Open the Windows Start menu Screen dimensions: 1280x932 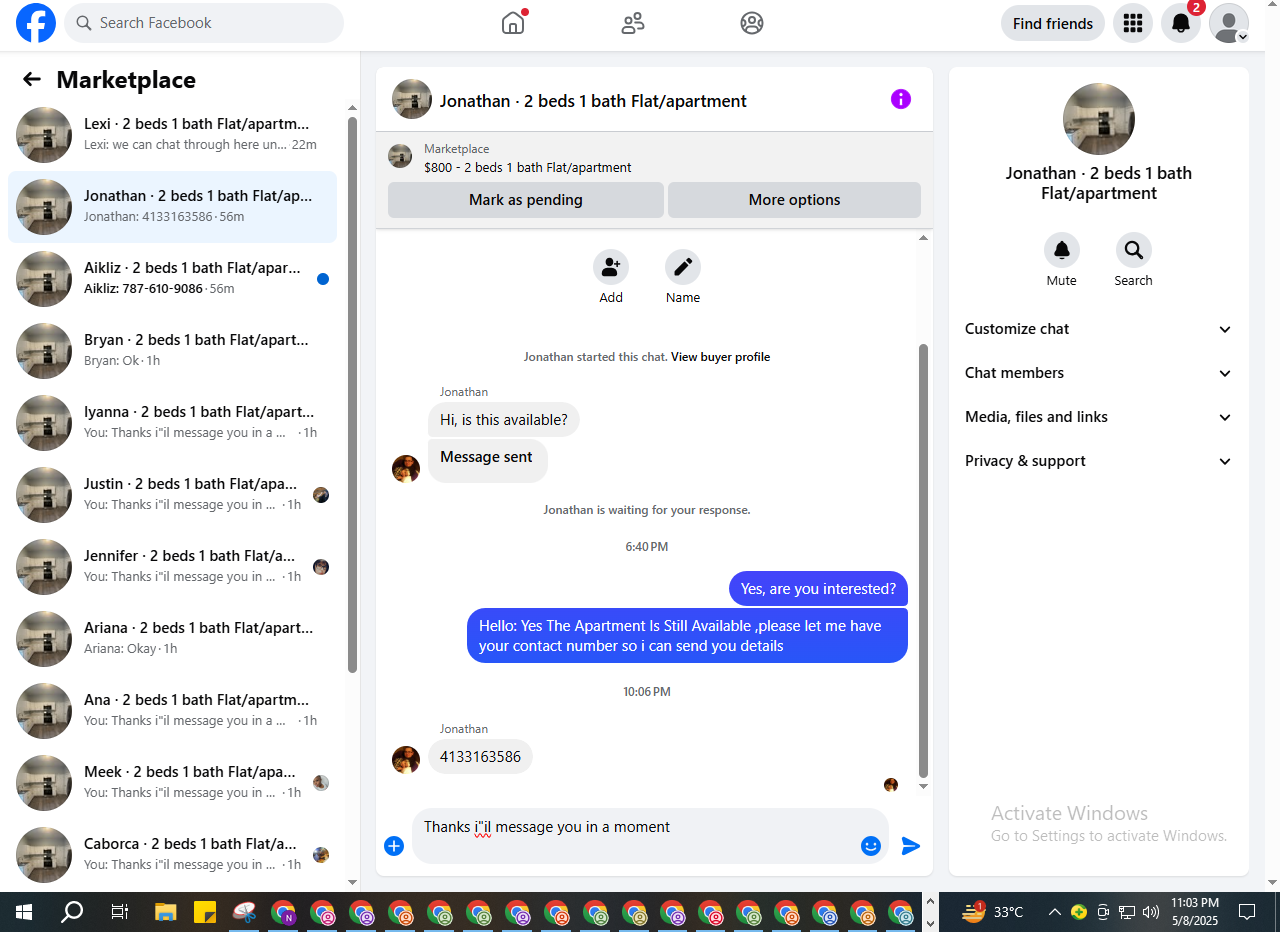tap(24, 912)
